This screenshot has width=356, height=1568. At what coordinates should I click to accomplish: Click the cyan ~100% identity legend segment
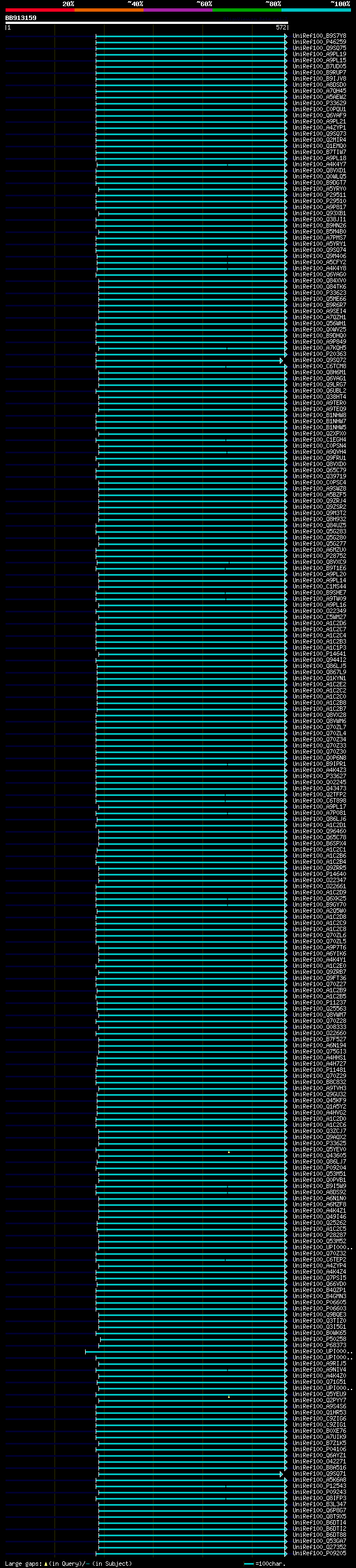click(317, 11)
